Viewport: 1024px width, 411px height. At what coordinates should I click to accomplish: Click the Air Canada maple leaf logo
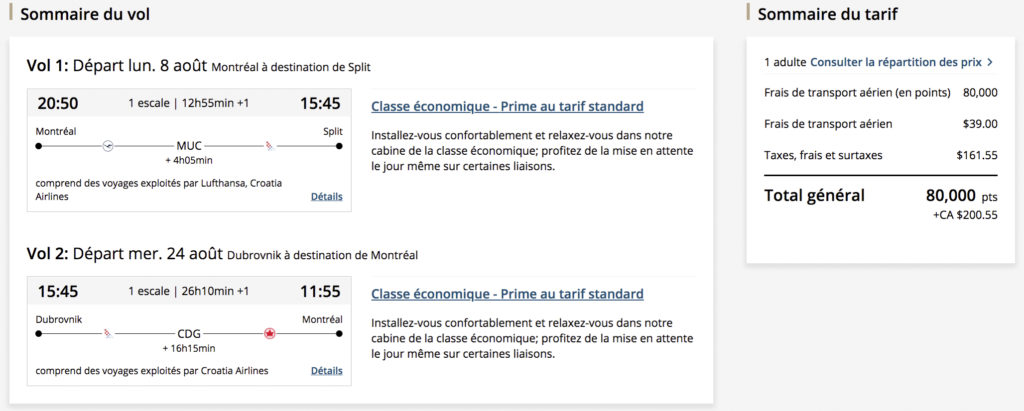coord(268,334)
